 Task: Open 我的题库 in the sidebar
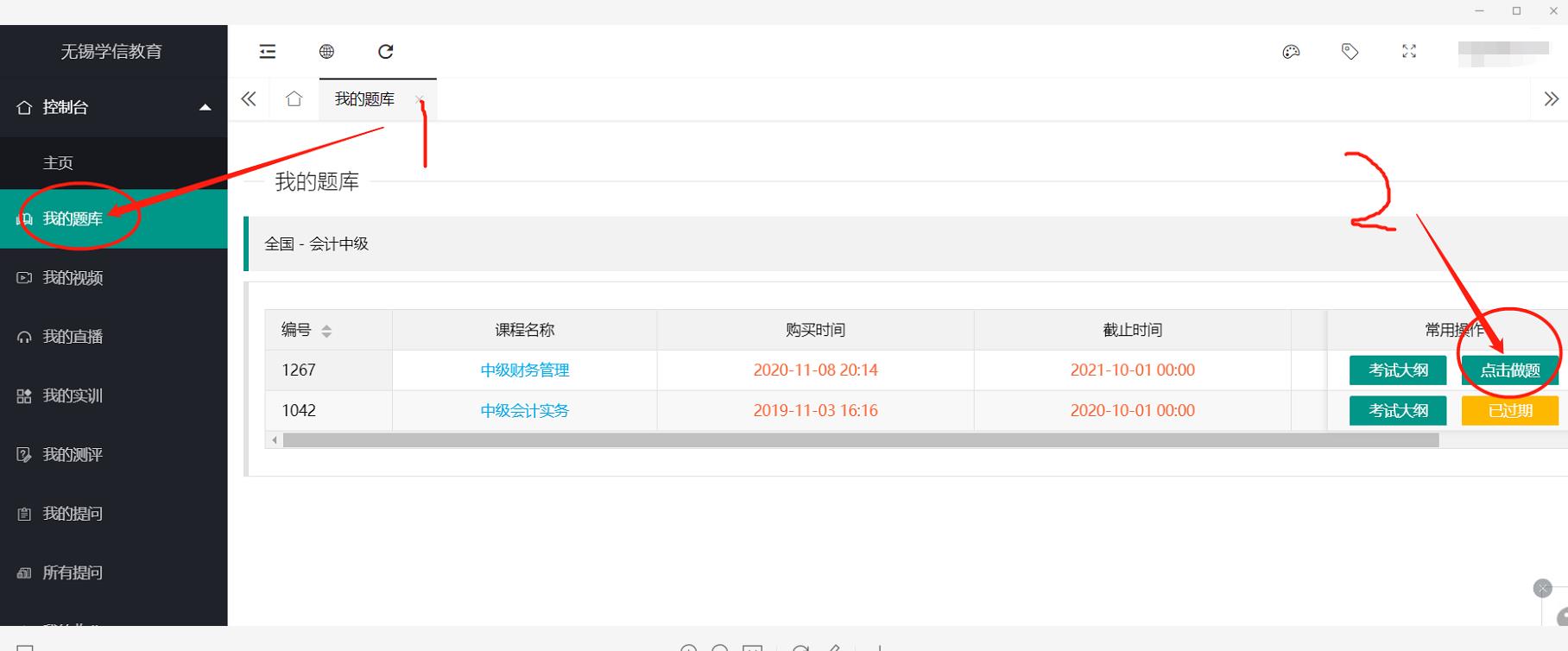pos(114,218)
